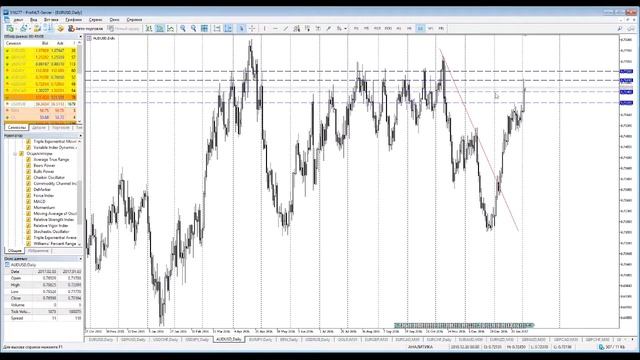The width and height of the screenshot is (640, 360).
Task: Open the Help menu
Action: pyautogui.click(x=134, y=20)
